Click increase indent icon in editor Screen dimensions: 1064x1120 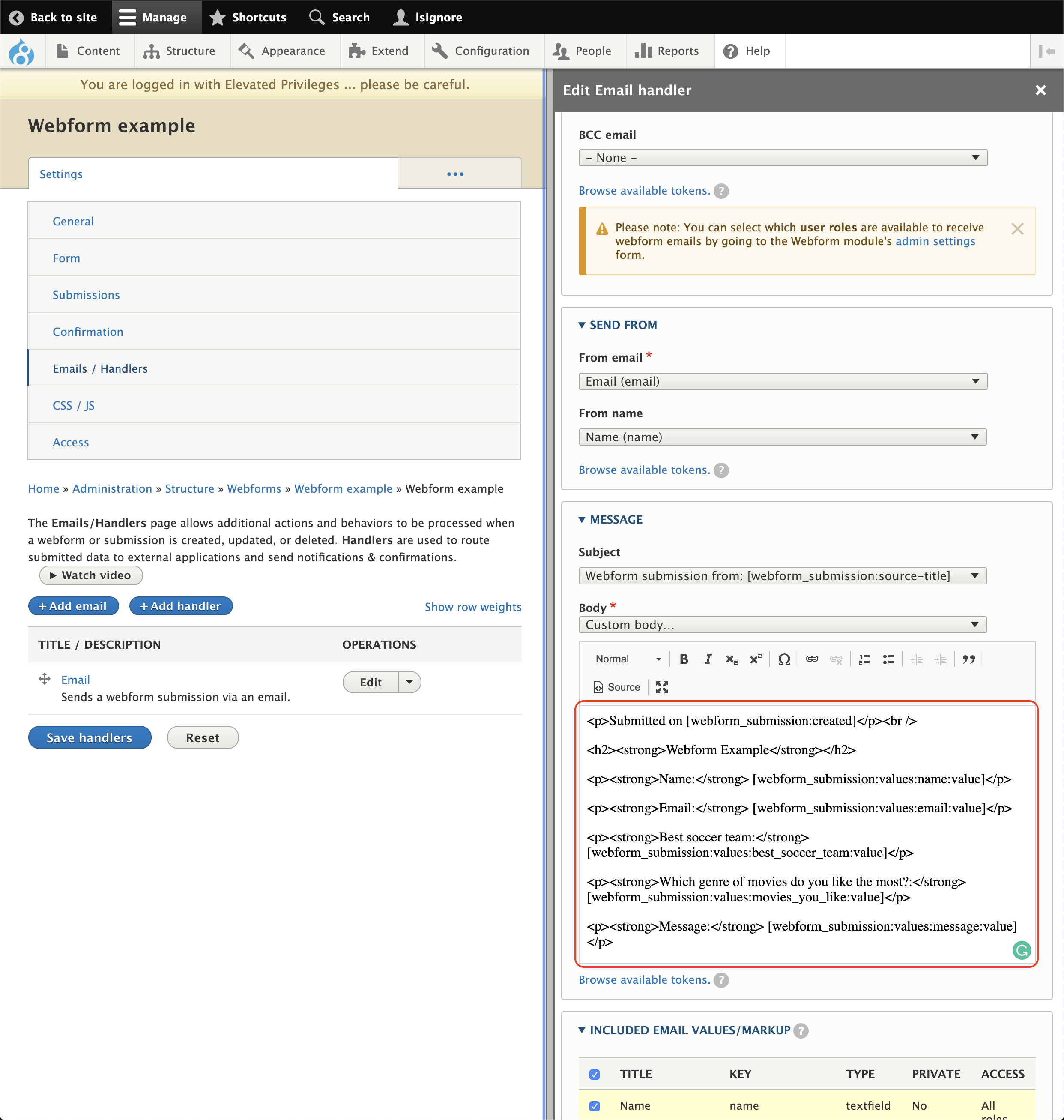(x=940, y=659)
